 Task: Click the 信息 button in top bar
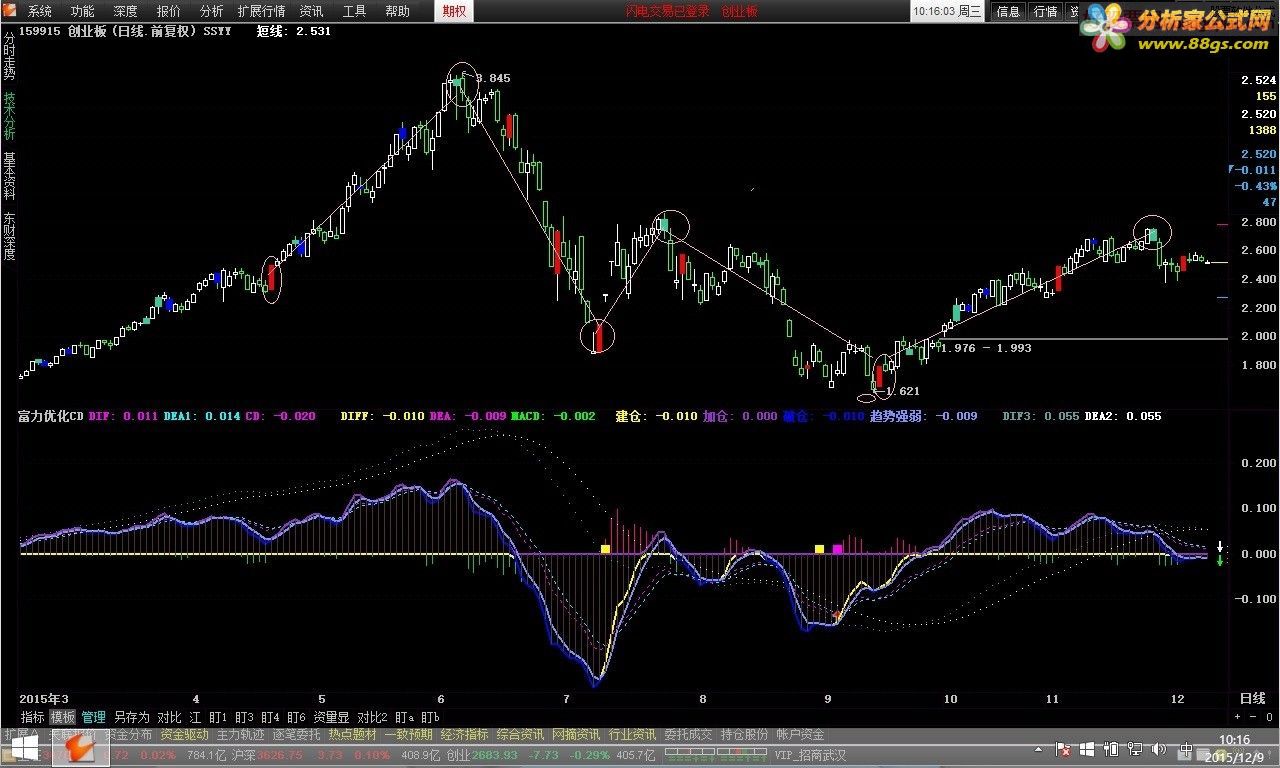[x=1008, y=11]
